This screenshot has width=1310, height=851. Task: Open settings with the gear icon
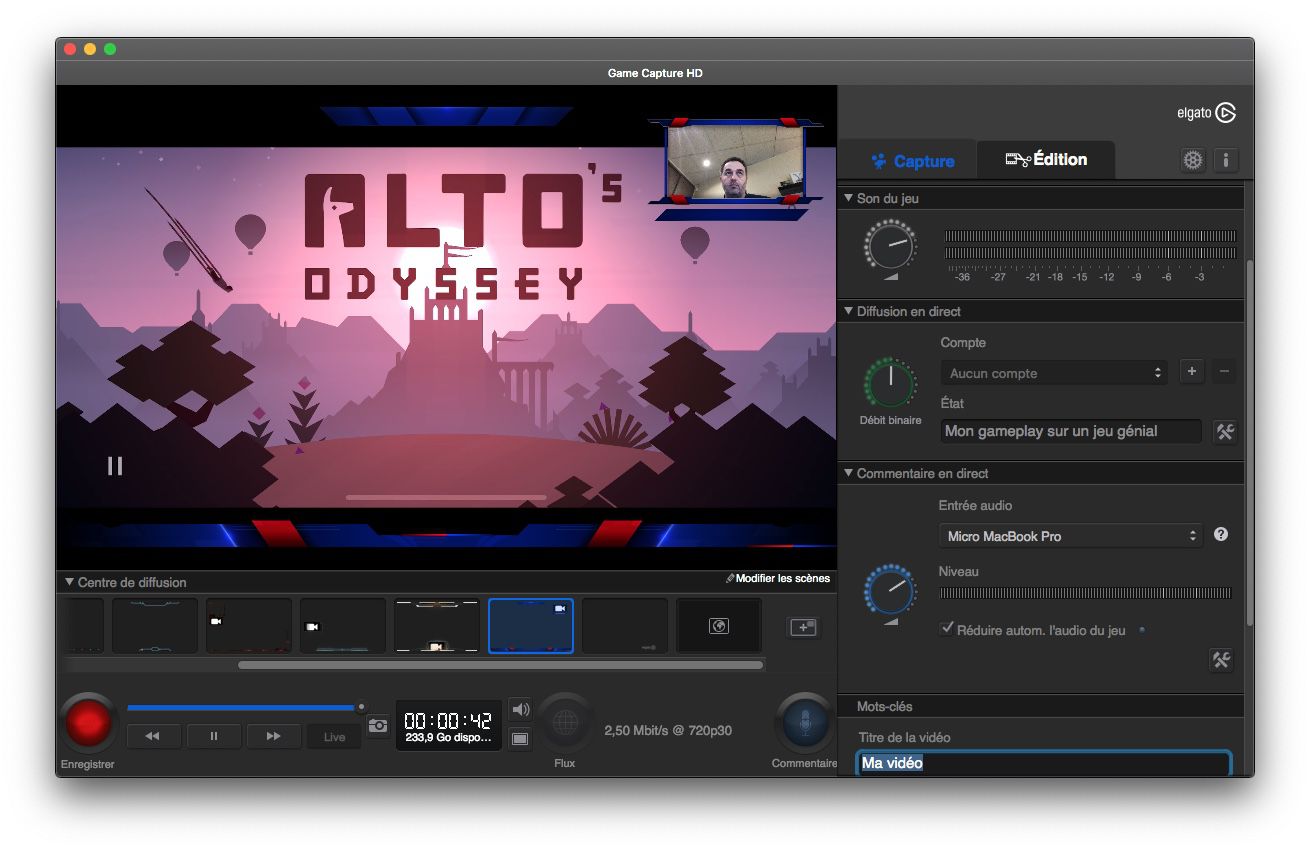tap(1192, 159)
